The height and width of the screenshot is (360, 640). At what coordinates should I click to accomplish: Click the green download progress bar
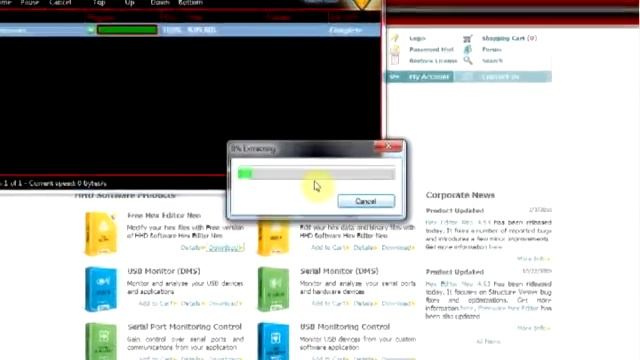(127, 30)
